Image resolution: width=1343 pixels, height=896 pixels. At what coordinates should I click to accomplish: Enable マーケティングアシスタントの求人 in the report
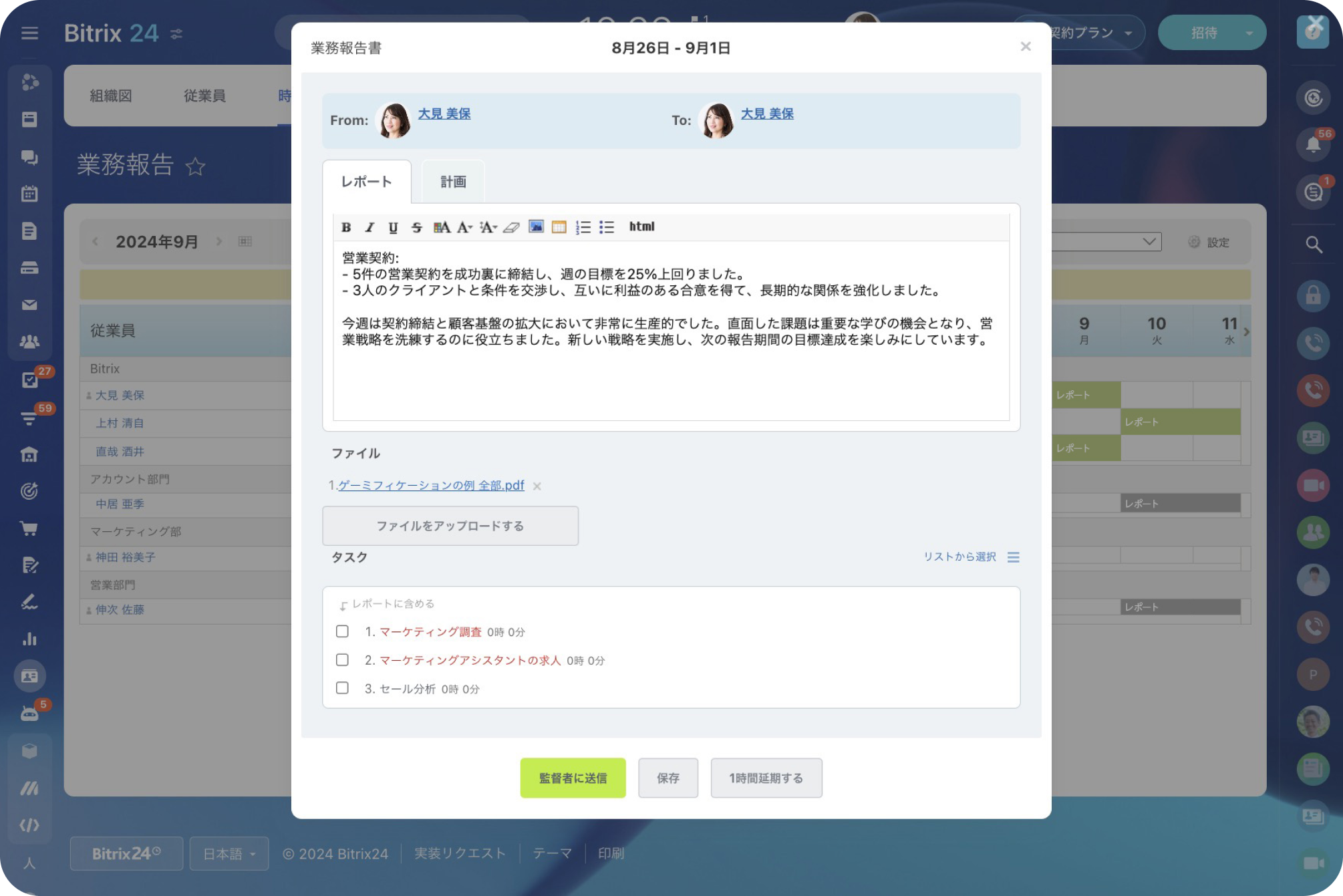click(x=343, y=659)
